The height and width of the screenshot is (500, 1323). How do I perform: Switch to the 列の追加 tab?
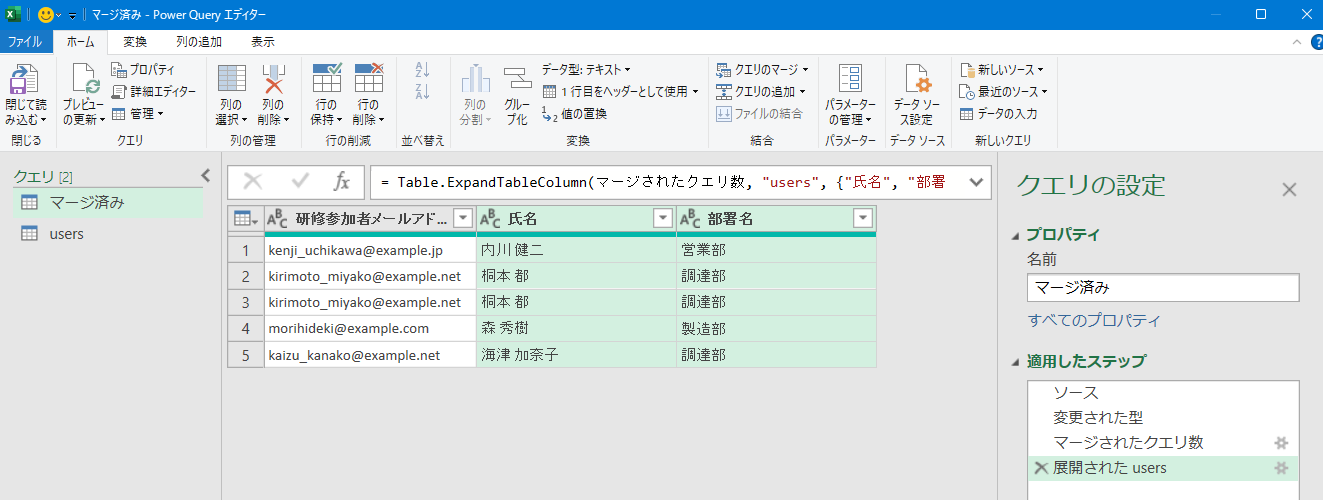click(x=199, y=42)
